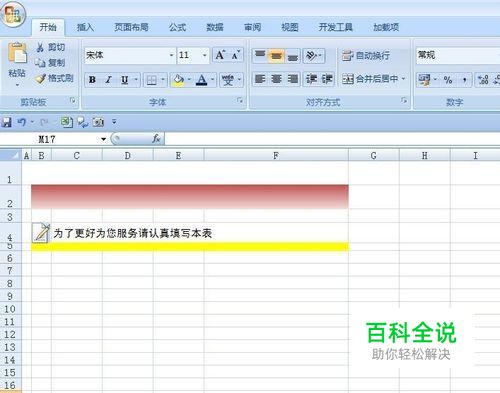This screenshot has width=500, height=393.
Task: Open the alignment 对齐方式 dialog launcher
Action: tap(404, 100)
